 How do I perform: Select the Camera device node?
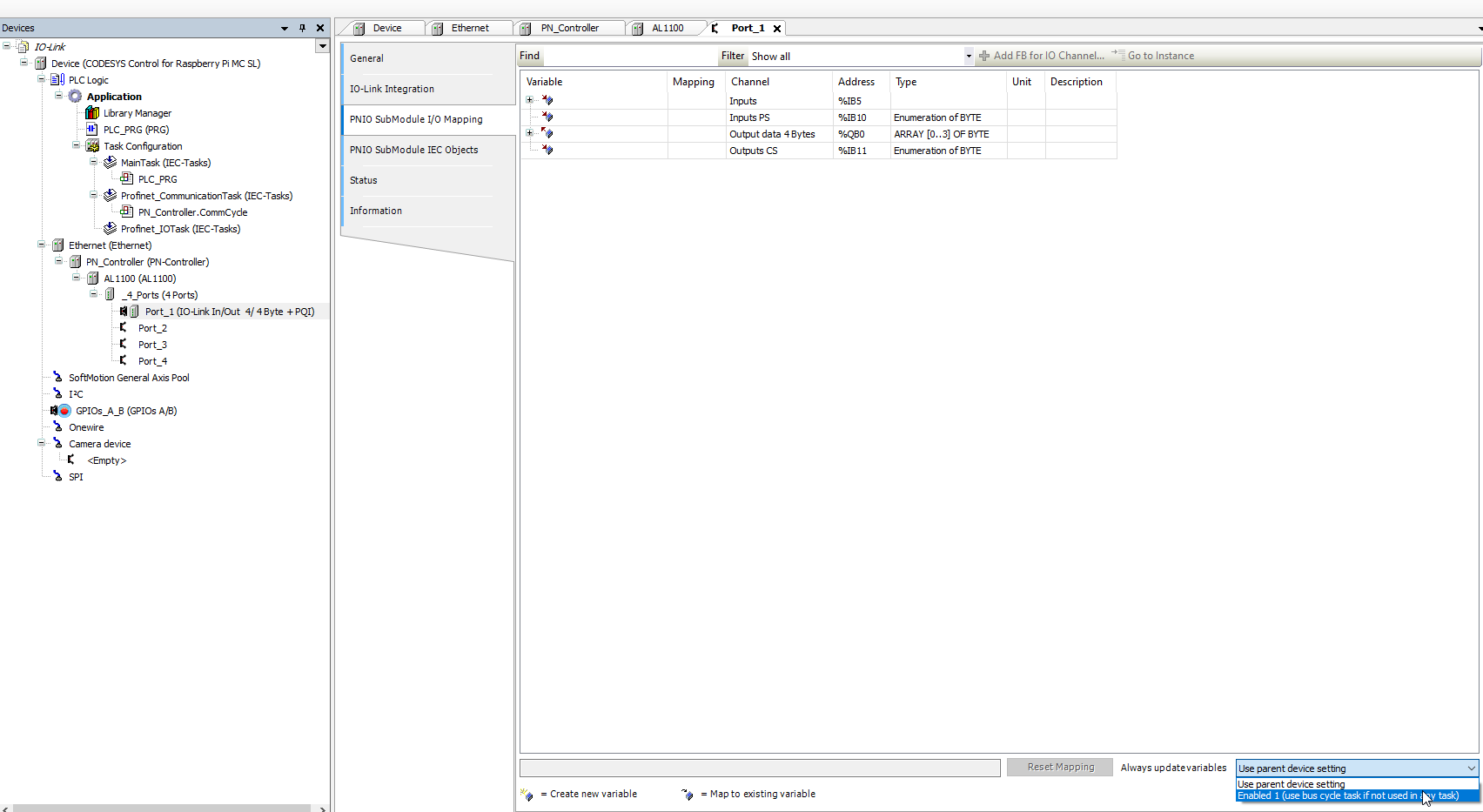click(x=99, y=443)
